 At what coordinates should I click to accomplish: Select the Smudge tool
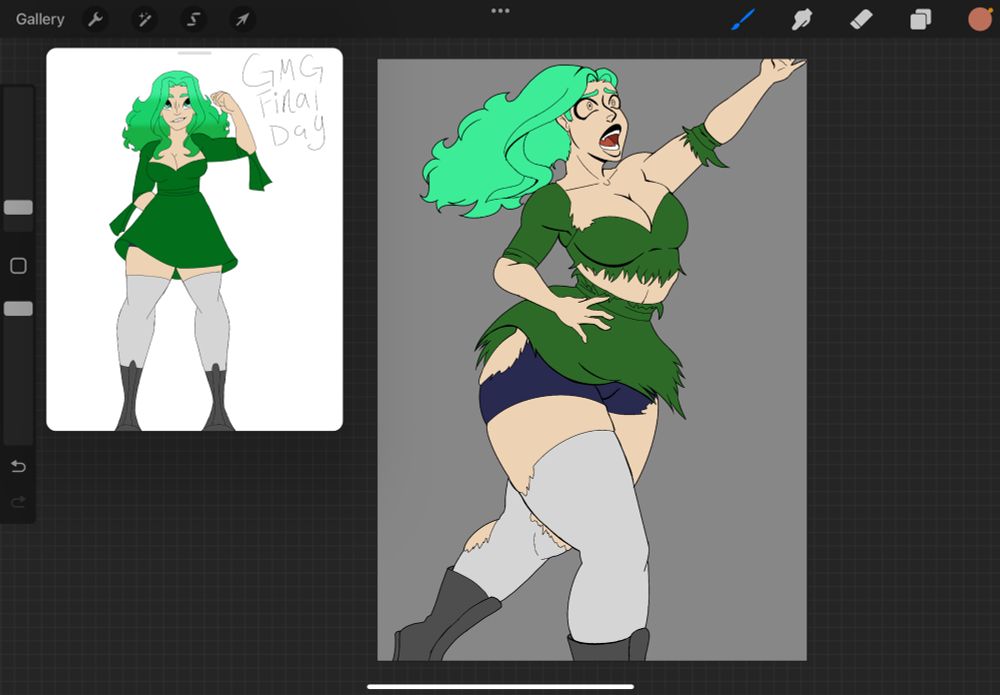802,19
